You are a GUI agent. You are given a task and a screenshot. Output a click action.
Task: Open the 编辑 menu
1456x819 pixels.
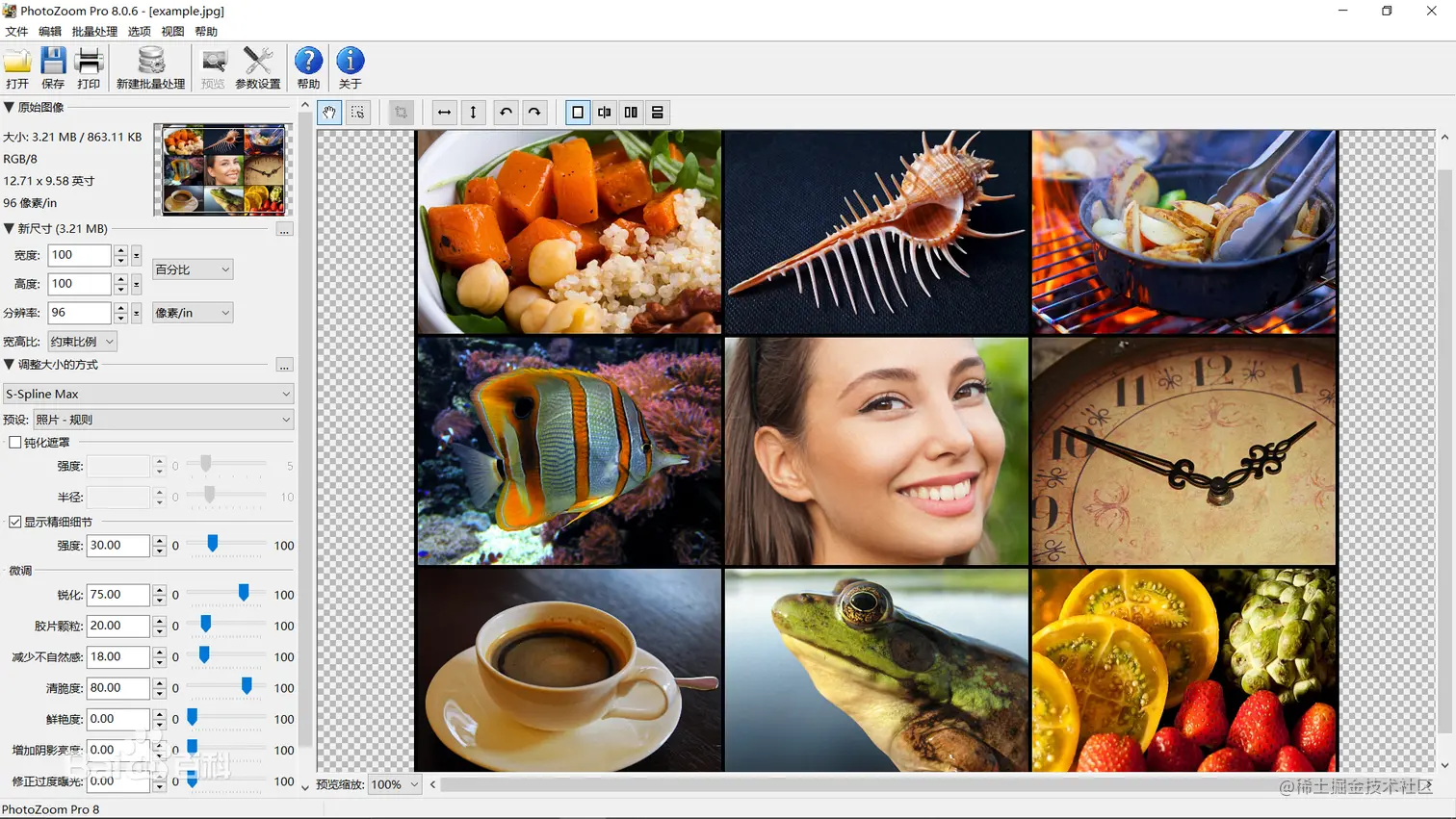coord(50,32)
